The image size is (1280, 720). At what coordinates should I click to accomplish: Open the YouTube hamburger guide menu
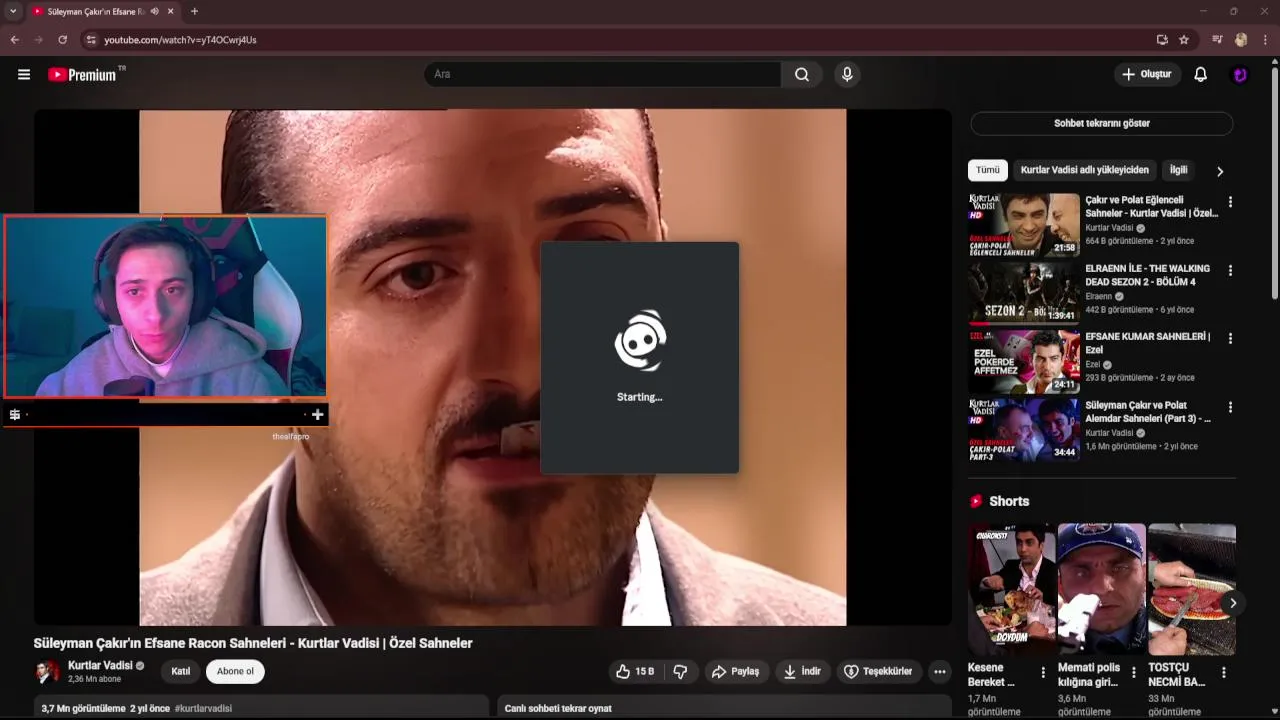24,74
